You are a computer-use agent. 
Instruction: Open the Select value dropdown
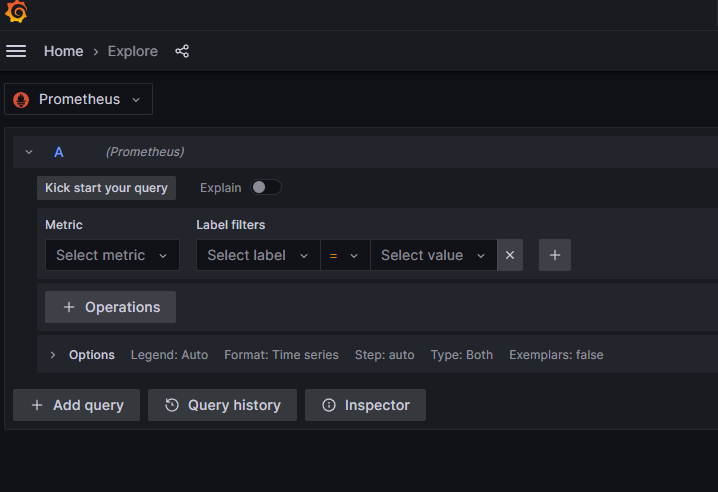point(433,255)
